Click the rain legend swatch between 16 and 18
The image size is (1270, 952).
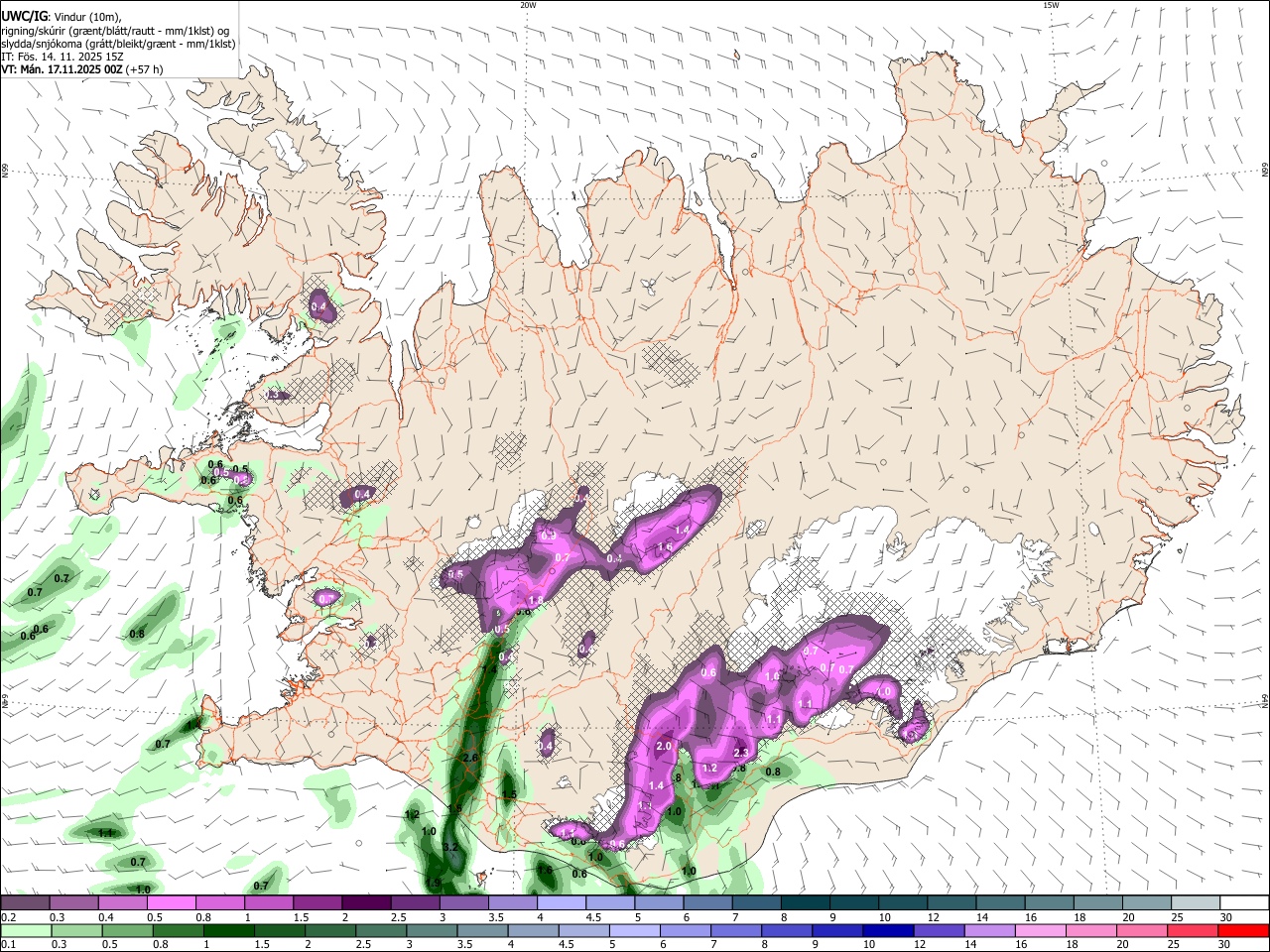click(x=1042, y=930)
